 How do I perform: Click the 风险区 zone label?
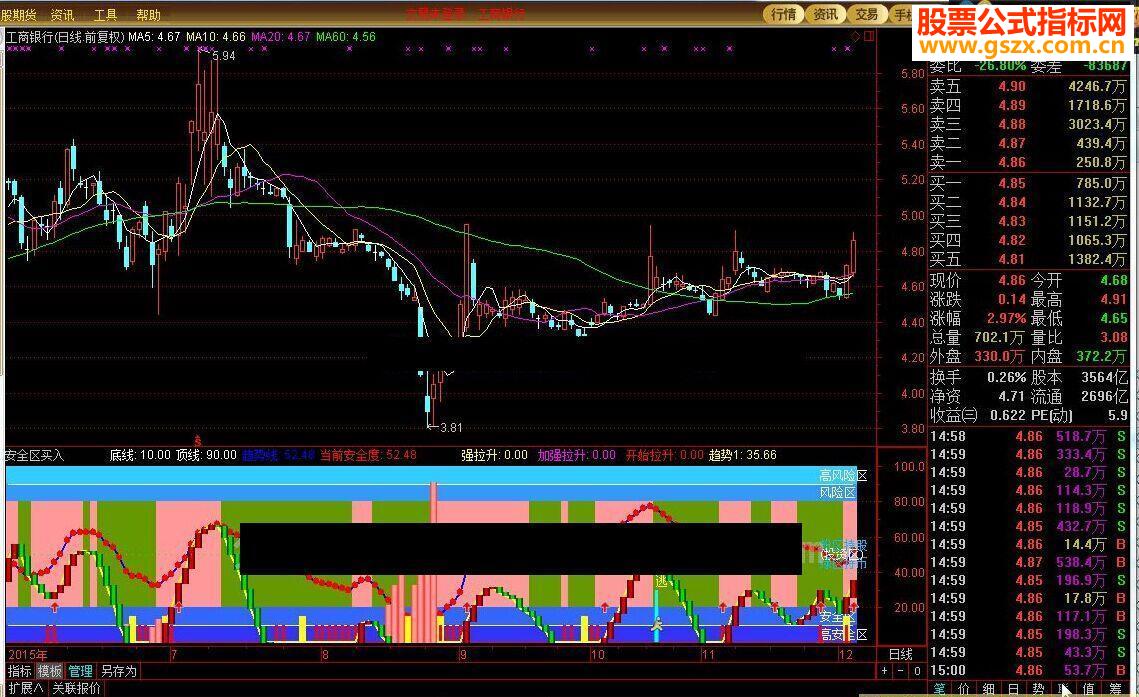(x=838, y=492)
